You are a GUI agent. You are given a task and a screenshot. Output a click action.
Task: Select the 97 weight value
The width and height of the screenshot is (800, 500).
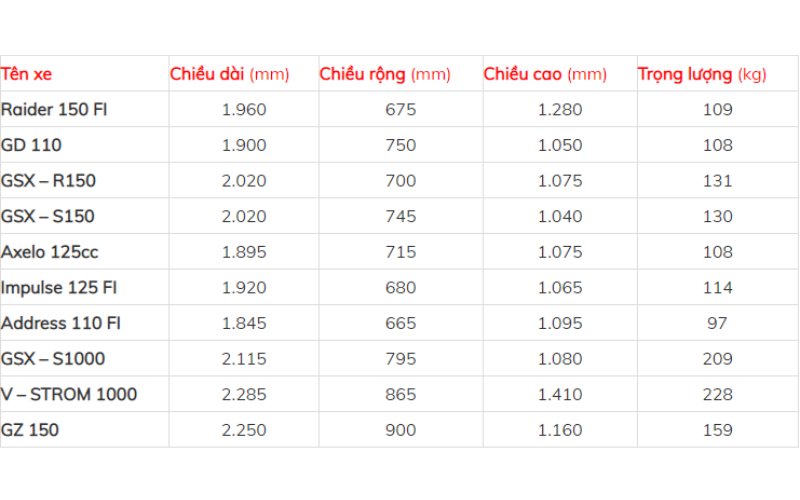717,323
